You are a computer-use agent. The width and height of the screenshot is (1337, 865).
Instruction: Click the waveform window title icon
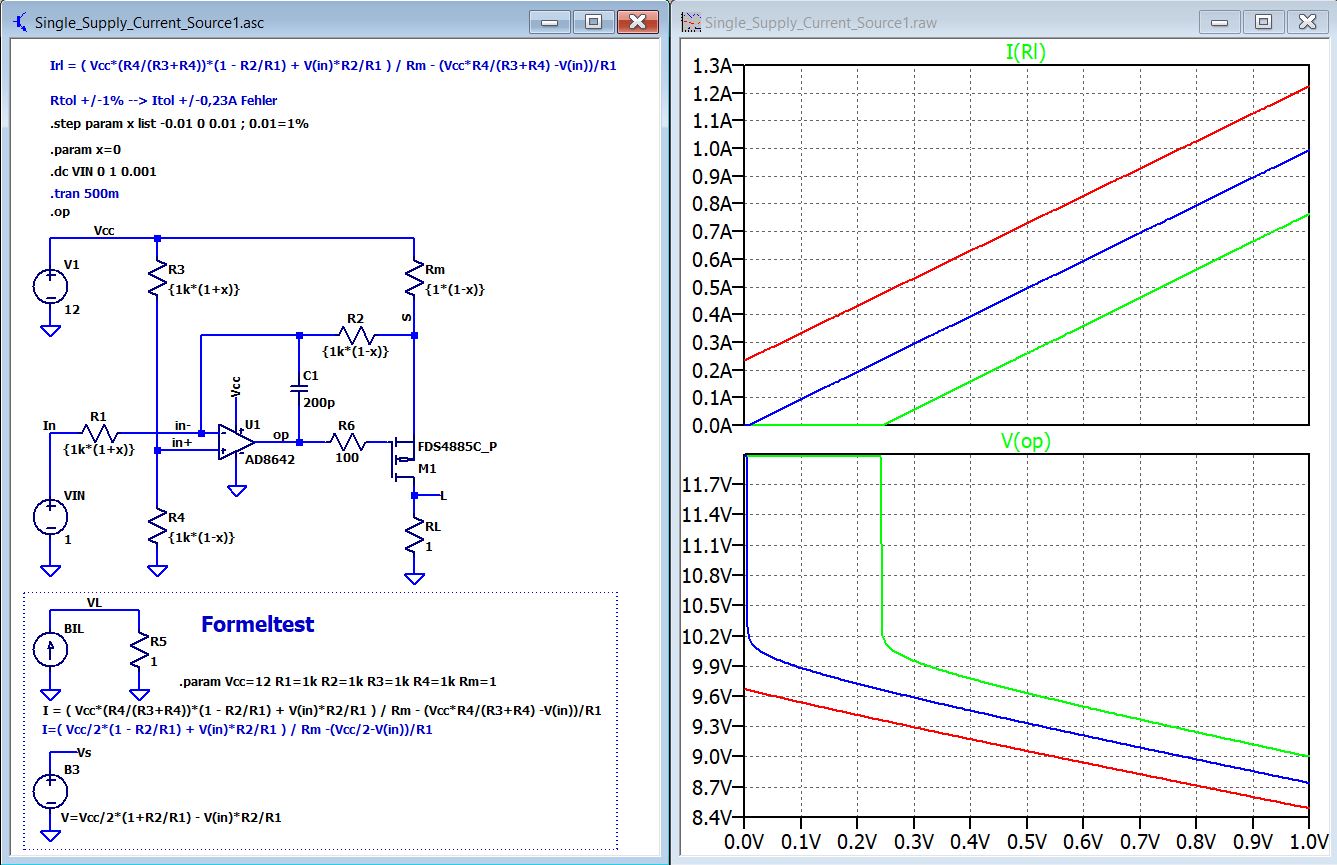coord(690,22)
